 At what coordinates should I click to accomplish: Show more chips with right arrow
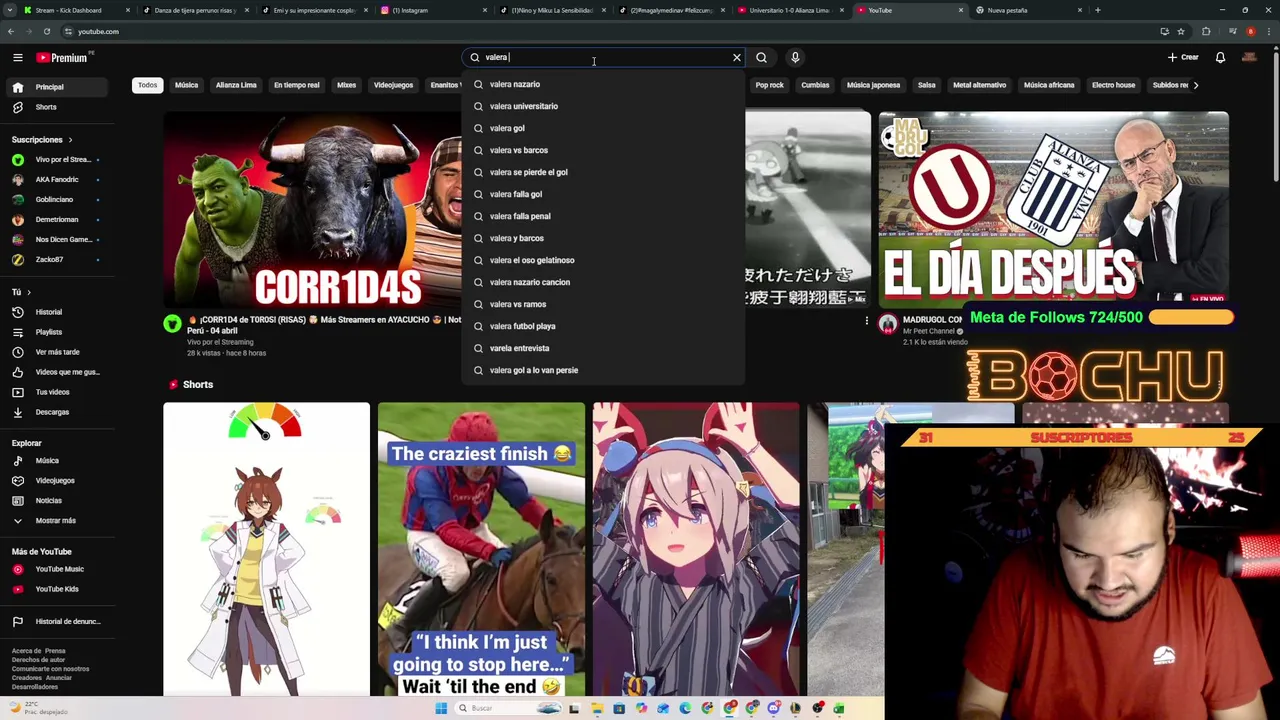tap(1196, 85)
